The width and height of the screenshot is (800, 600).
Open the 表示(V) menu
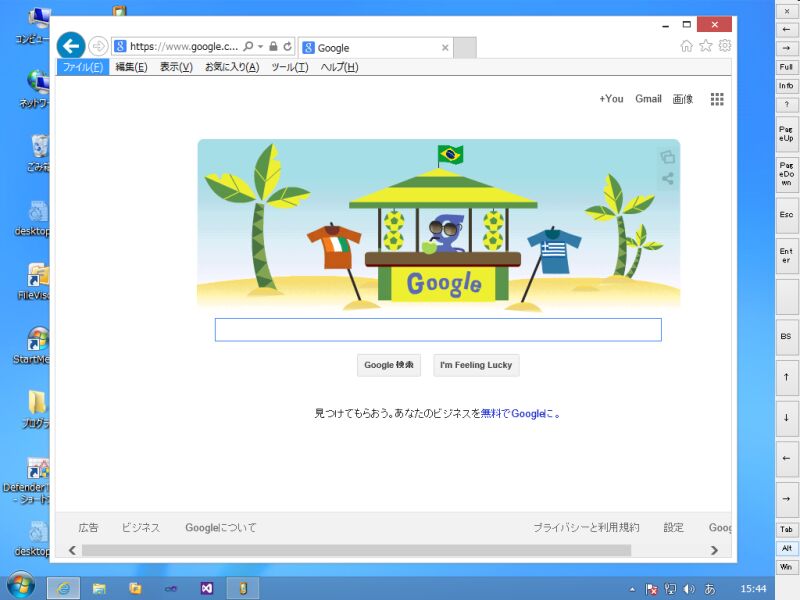pyautogui.click(x=176, y=67)
